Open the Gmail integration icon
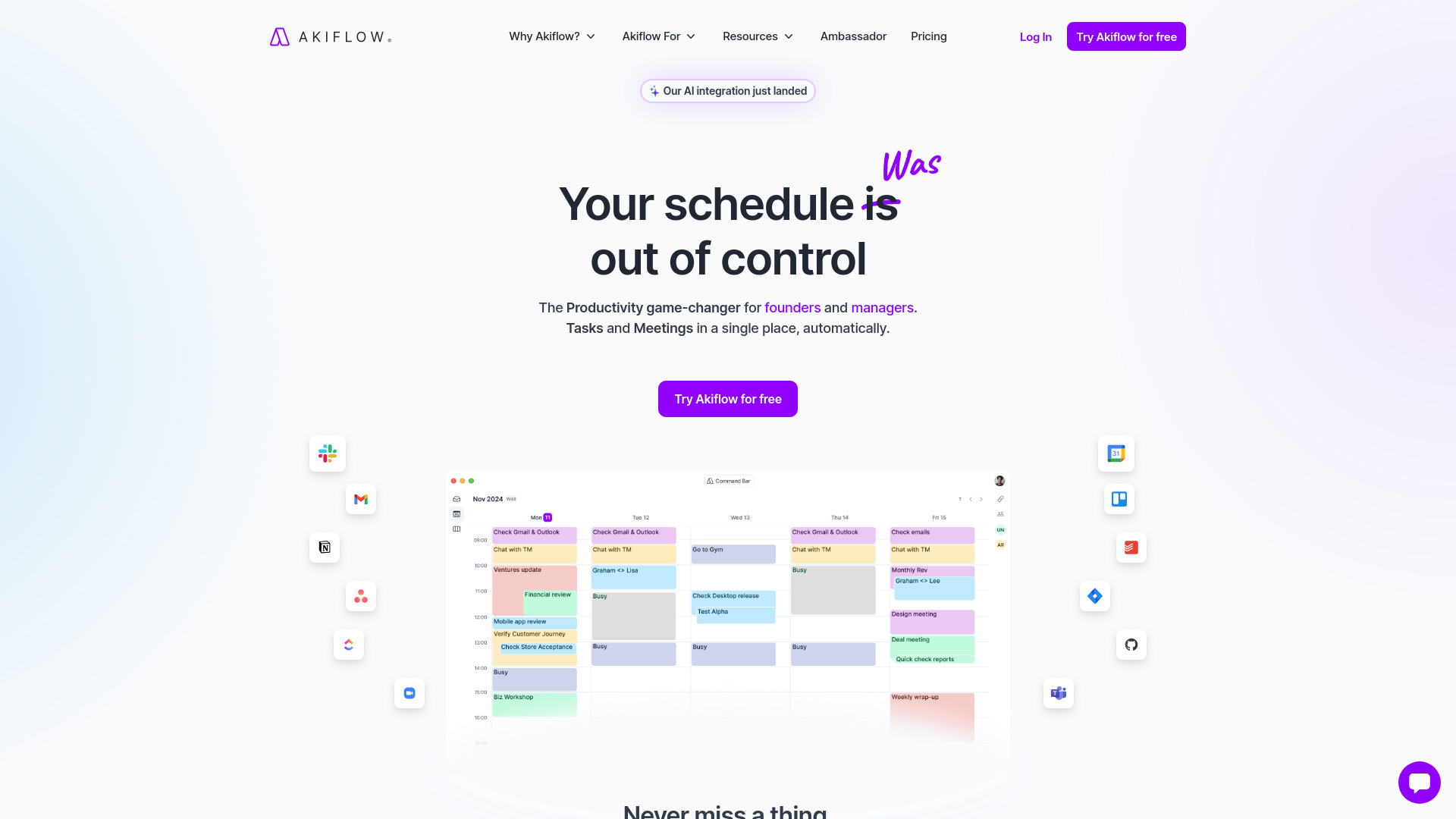1456x819 pixels. click(360, 499)
